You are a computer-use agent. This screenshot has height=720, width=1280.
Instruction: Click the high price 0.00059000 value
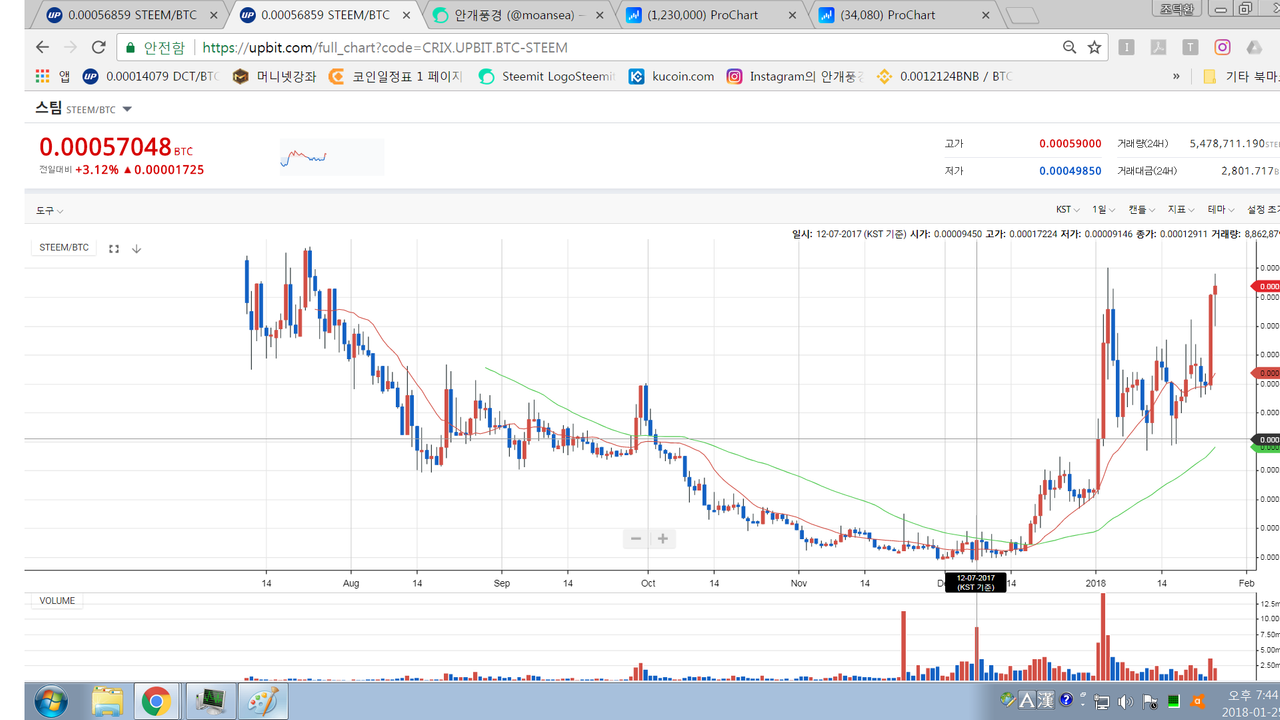(1070, 144)
